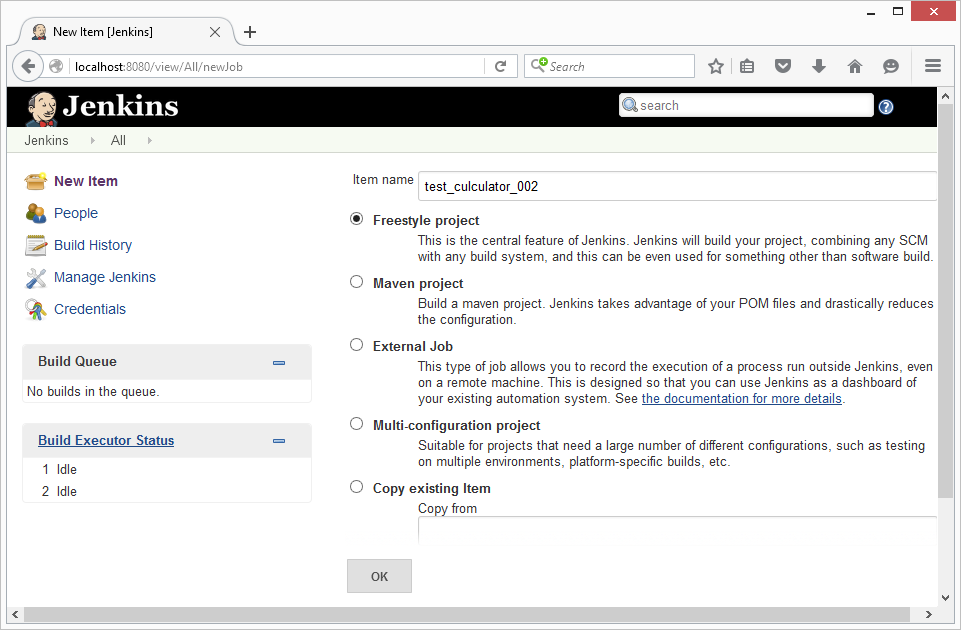Screen dimensions: 961x630
Task: Open the downloads arrow icon
Action: [819, 66]
